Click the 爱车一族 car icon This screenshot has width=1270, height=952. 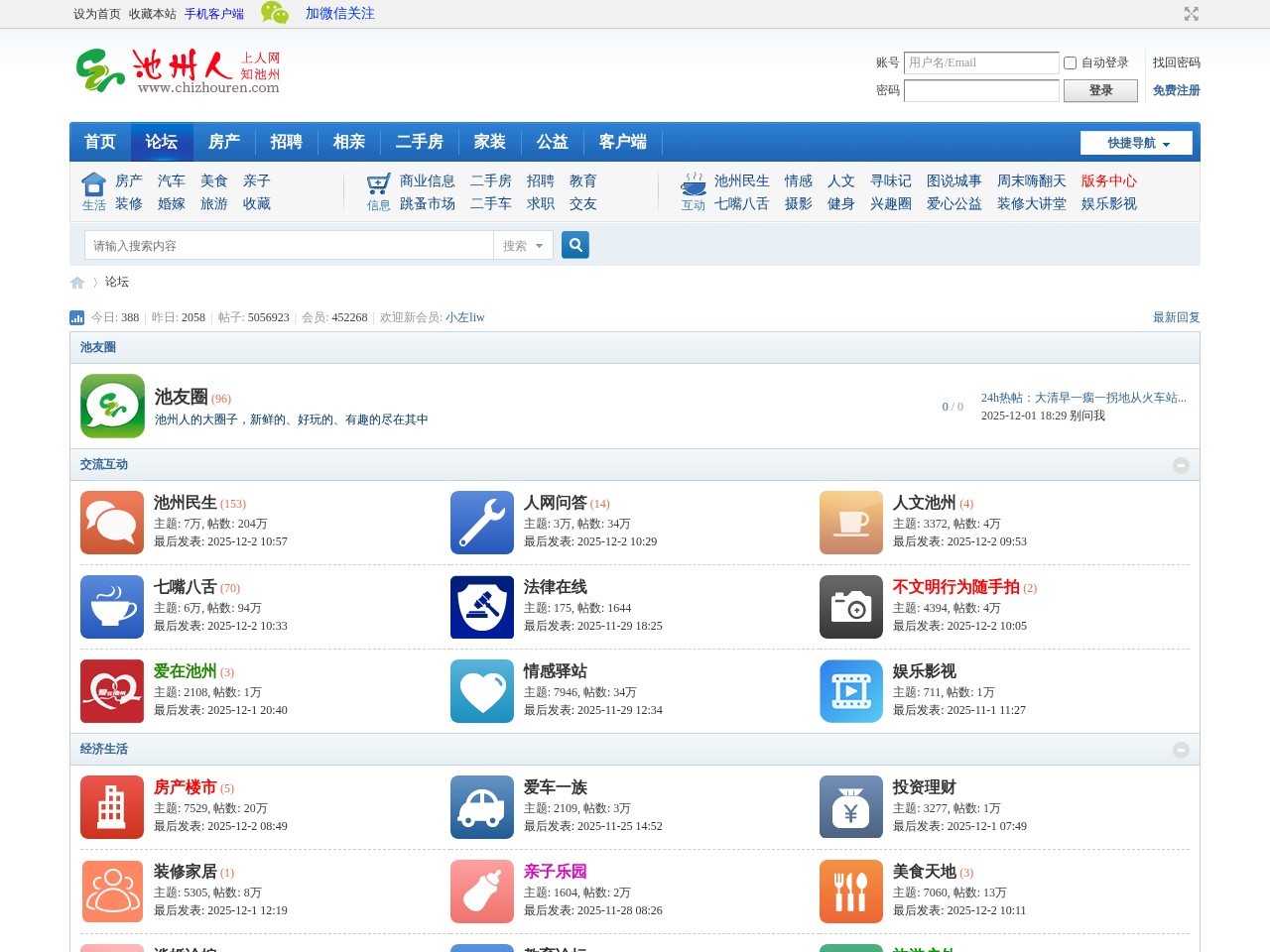tap(482, 807)
